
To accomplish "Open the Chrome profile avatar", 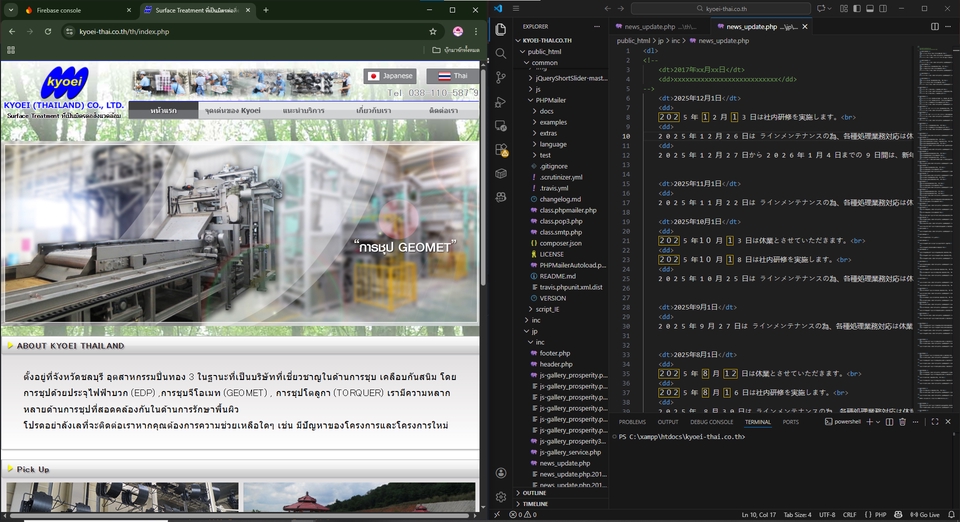I will click(x=458, y=31).
